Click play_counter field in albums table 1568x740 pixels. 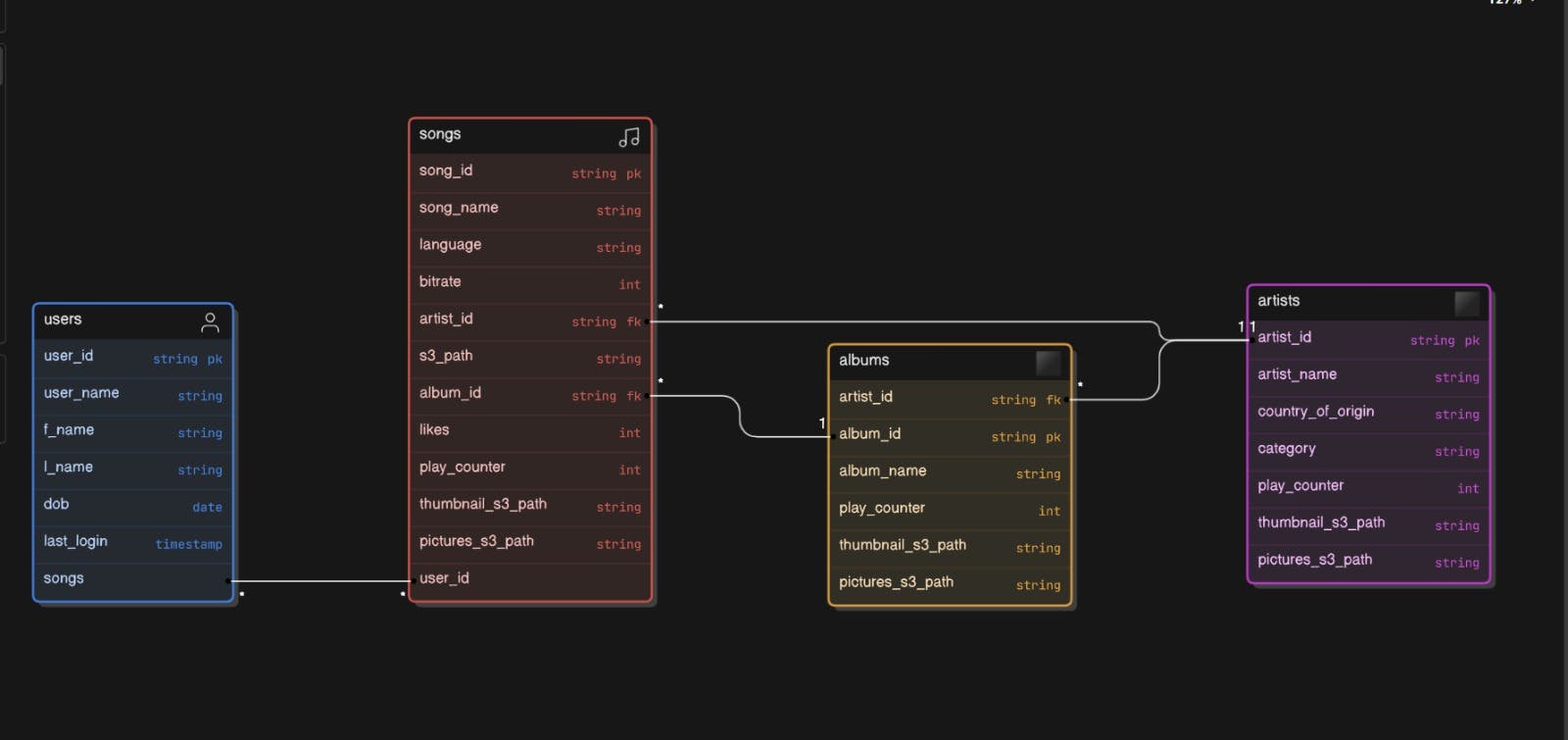click(x=950, y=511)
